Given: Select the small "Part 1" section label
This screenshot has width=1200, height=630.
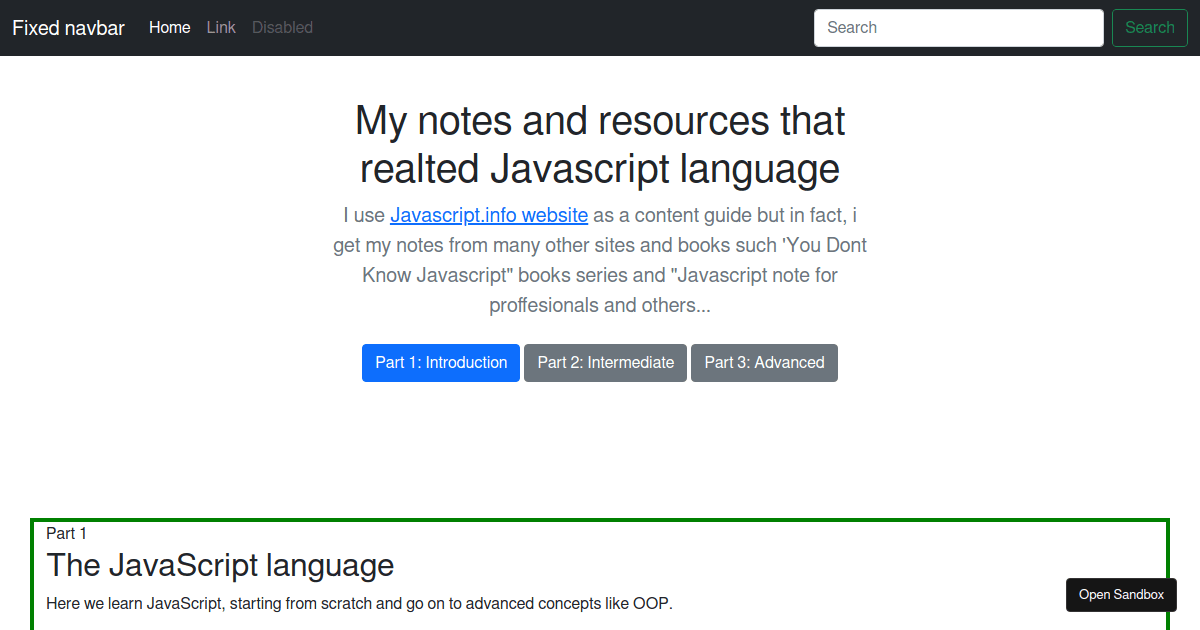Looking at the screenshot, I should (x=67, y=534).
